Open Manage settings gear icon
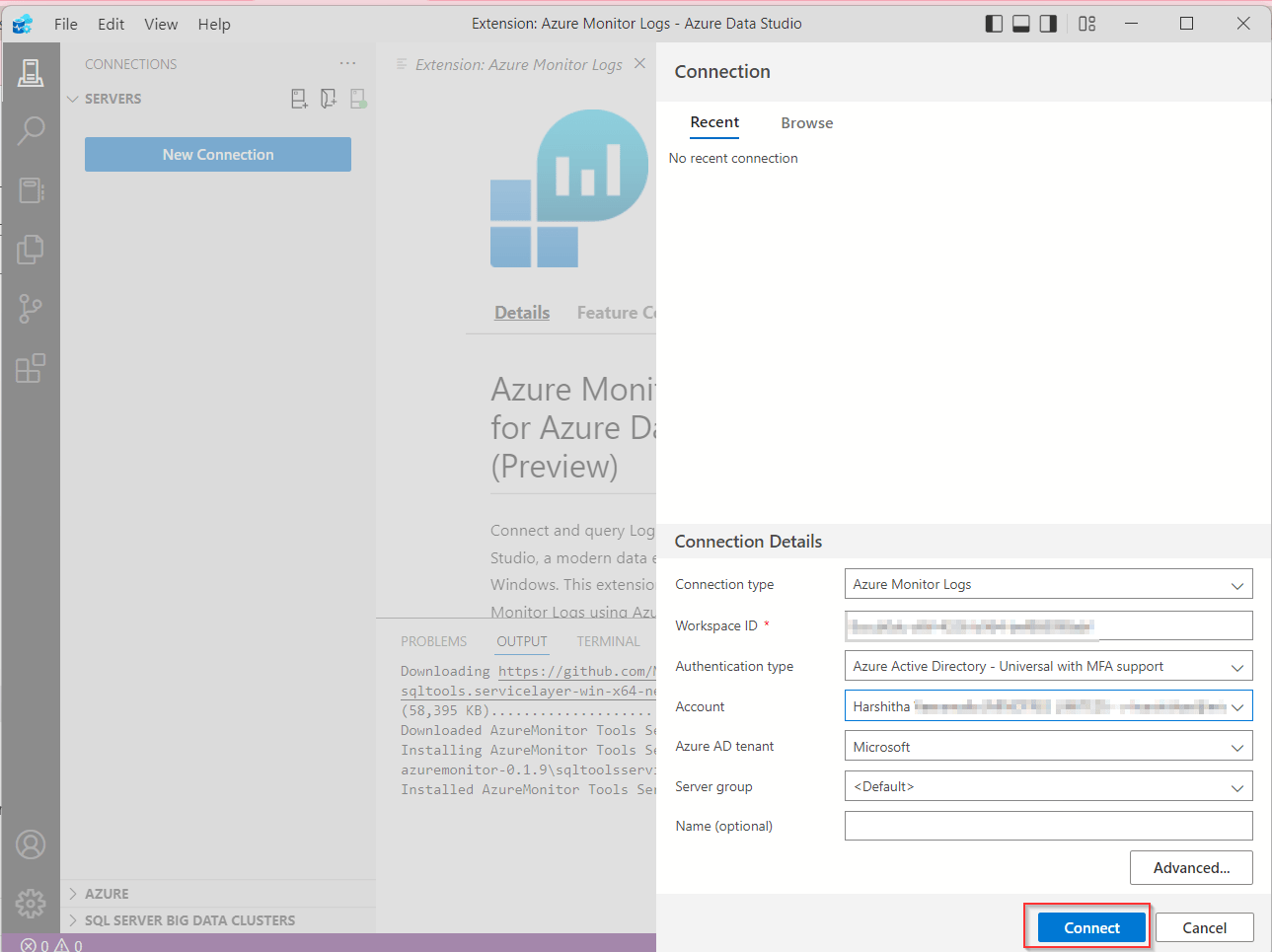Viewport: 1272px width, 952px height. pos(31,903)
